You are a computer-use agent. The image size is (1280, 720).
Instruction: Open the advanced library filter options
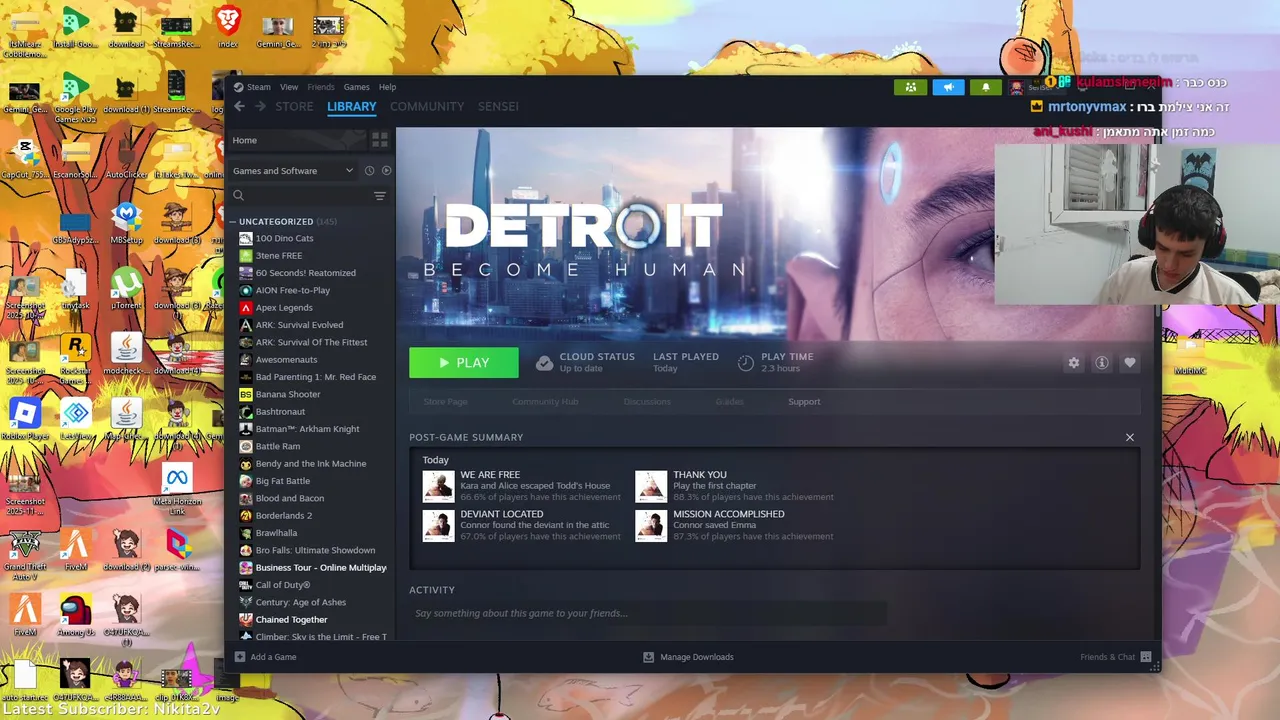(x=379, y=196)
